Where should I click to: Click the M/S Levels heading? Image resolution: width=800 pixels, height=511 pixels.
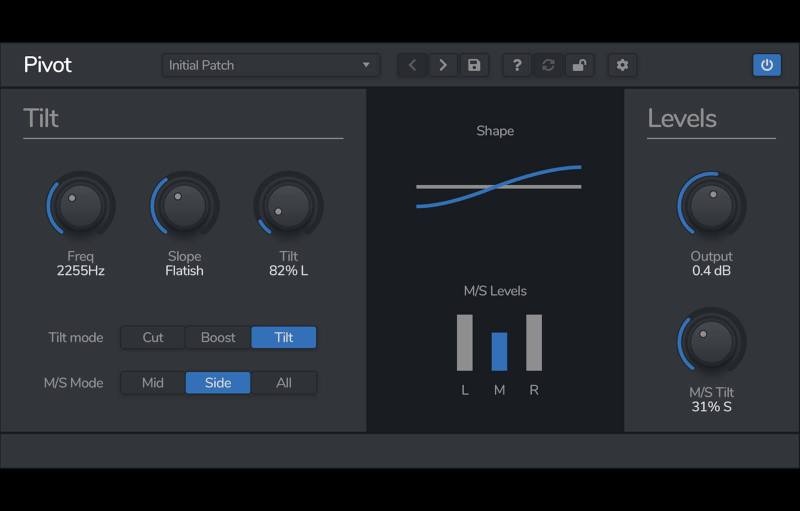point(495,291)
